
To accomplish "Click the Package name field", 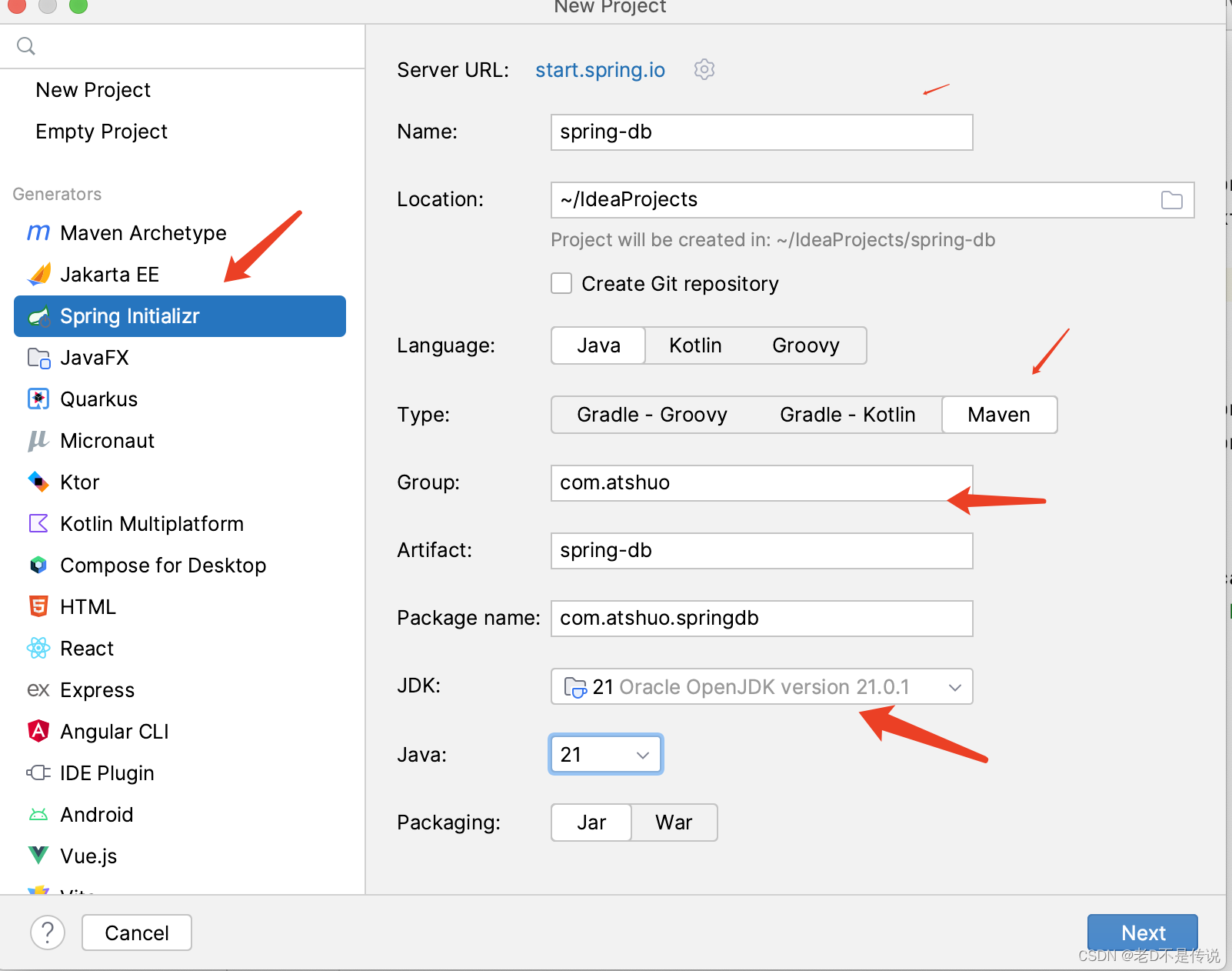I will pos(762,619).
